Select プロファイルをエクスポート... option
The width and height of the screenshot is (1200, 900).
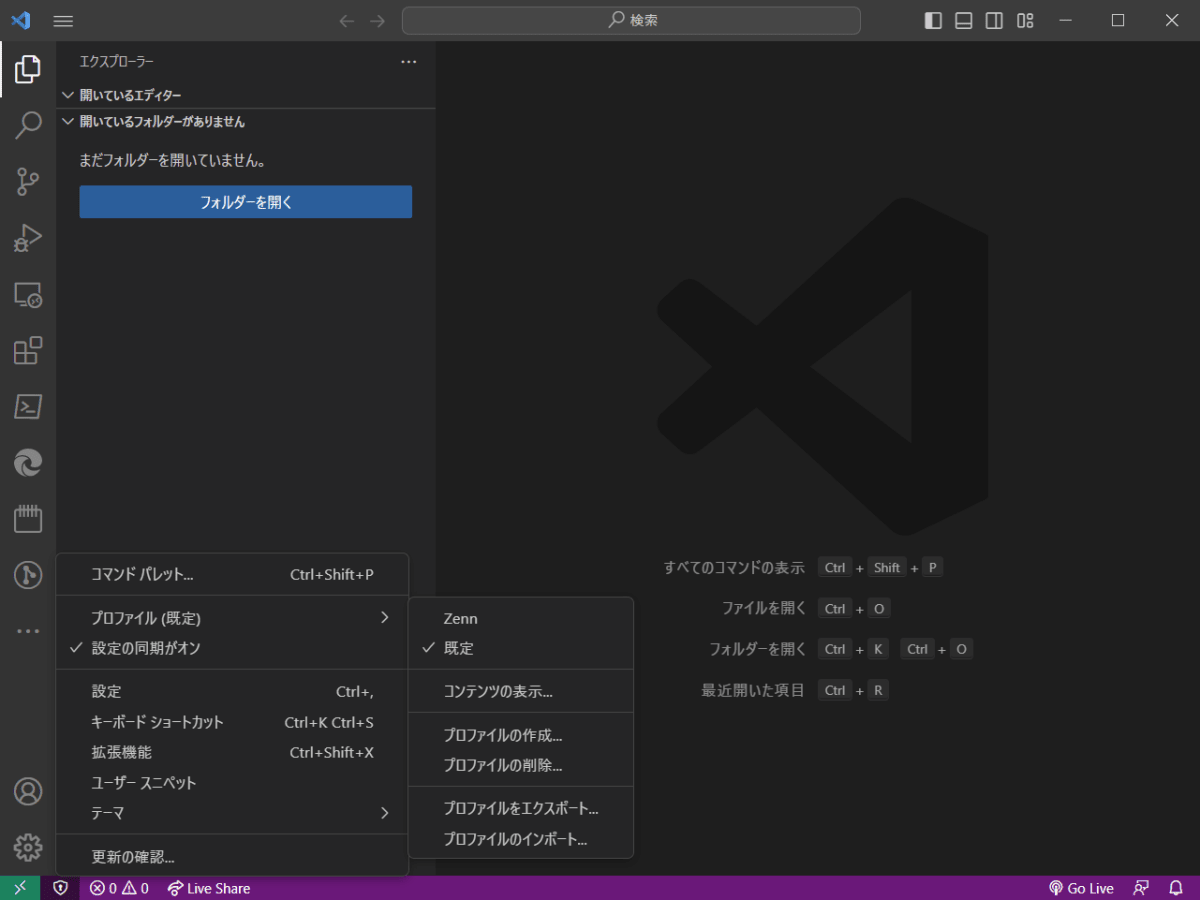[x=521, y=808]
